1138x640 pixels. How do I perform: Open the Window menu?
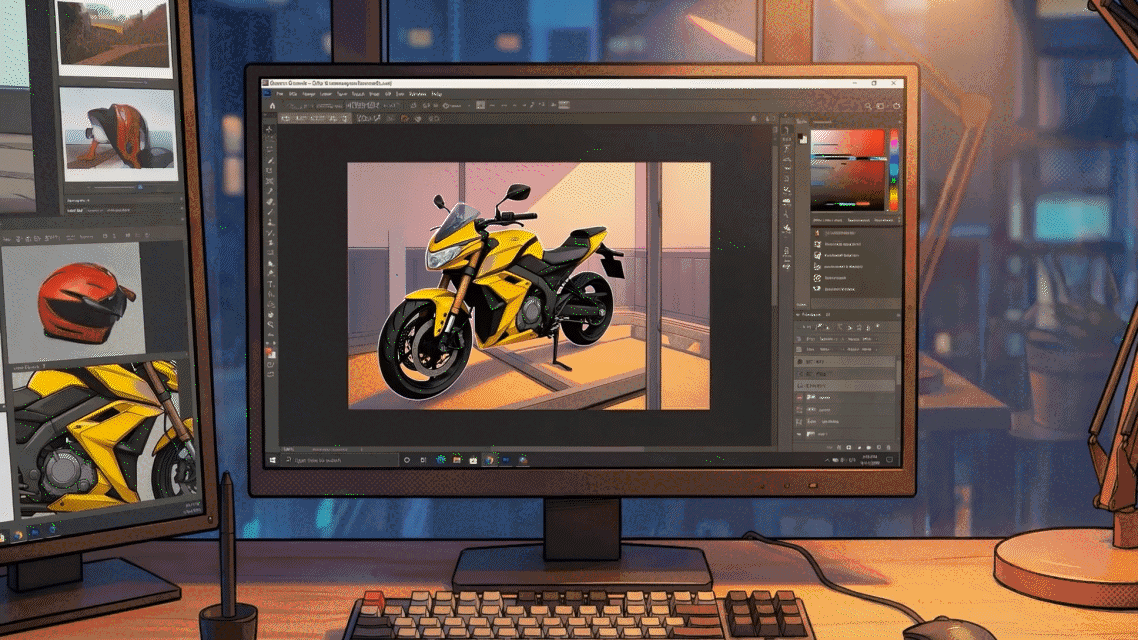click(x=417, y=94)
